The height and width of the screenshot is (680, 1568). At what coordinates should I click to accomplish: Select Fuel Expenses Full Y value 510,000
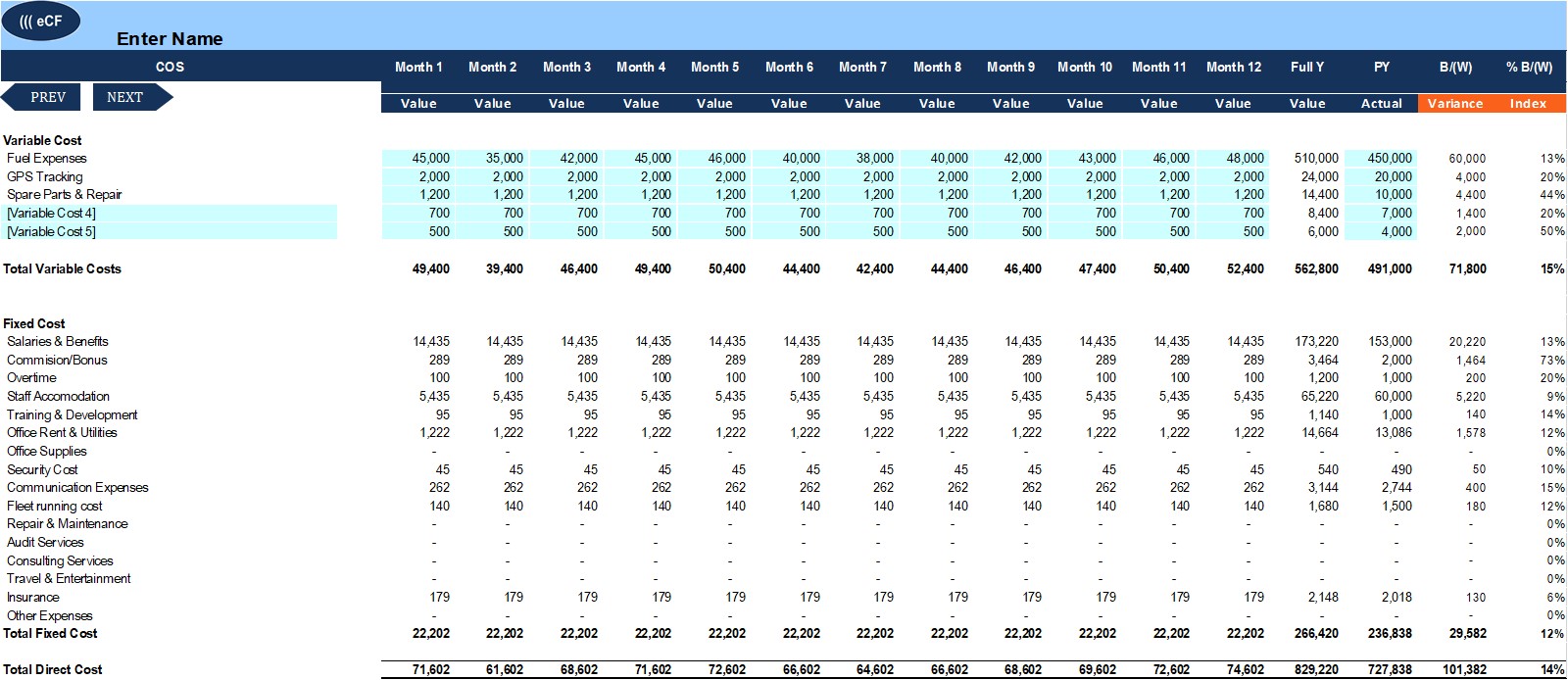[1316, 158]
